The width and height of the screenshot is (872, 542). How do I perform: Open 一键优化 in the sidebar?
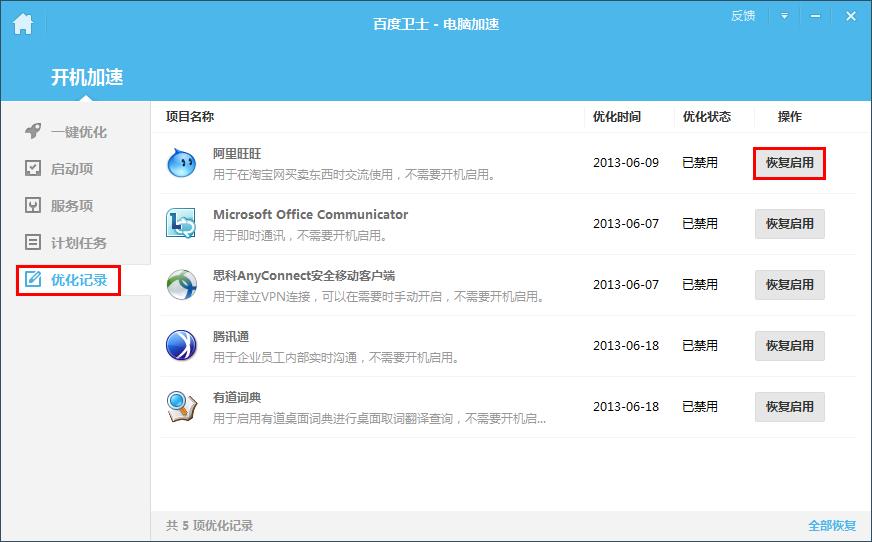77,132
